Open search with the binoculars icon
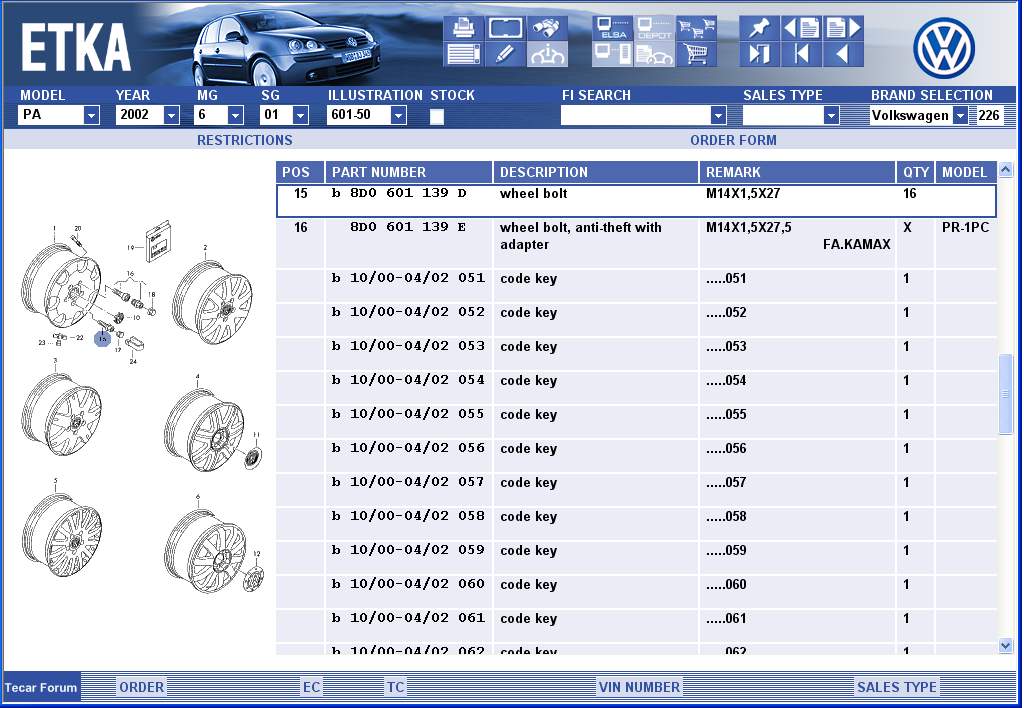 pyautogui.click(x=547, y=29)
